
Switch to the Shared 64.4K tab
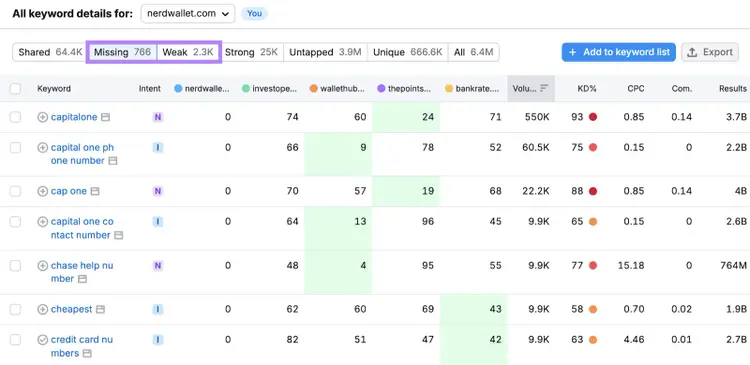50,52
